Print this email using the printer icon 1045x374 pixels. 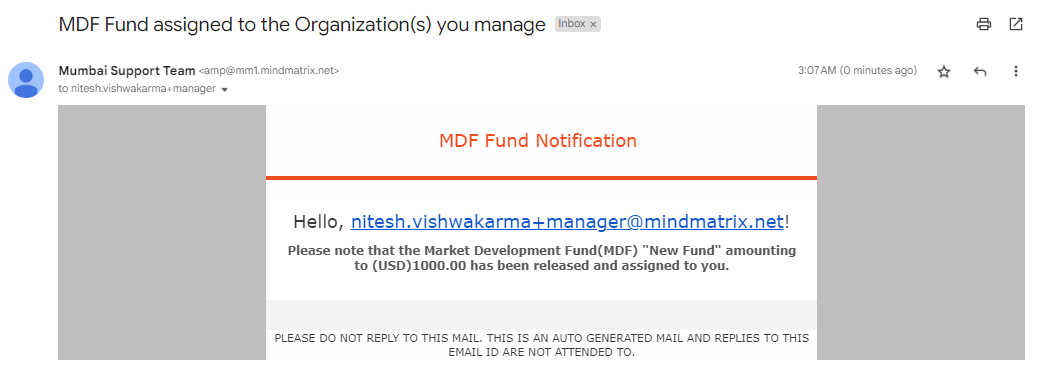984,25
